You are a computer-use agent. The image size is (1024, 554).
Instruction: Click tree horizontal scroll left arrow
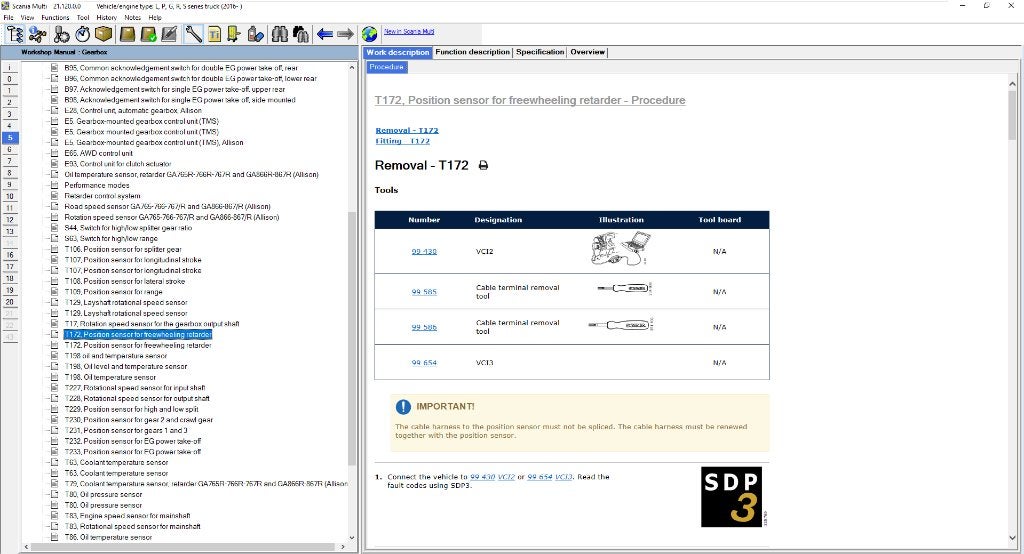[x=26, y=547]
